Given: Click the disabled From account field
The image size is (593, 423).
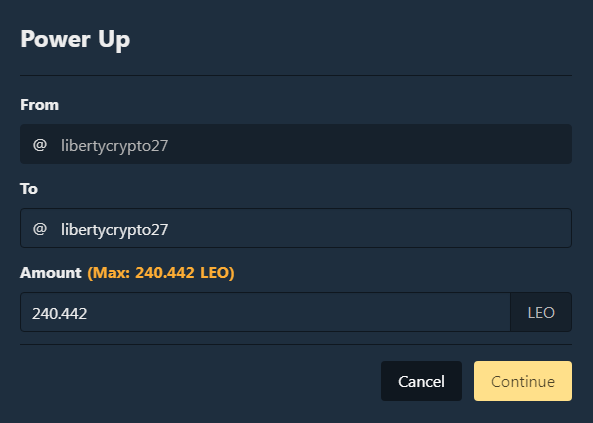Looking at the screenshot, I should pos(296,144).
